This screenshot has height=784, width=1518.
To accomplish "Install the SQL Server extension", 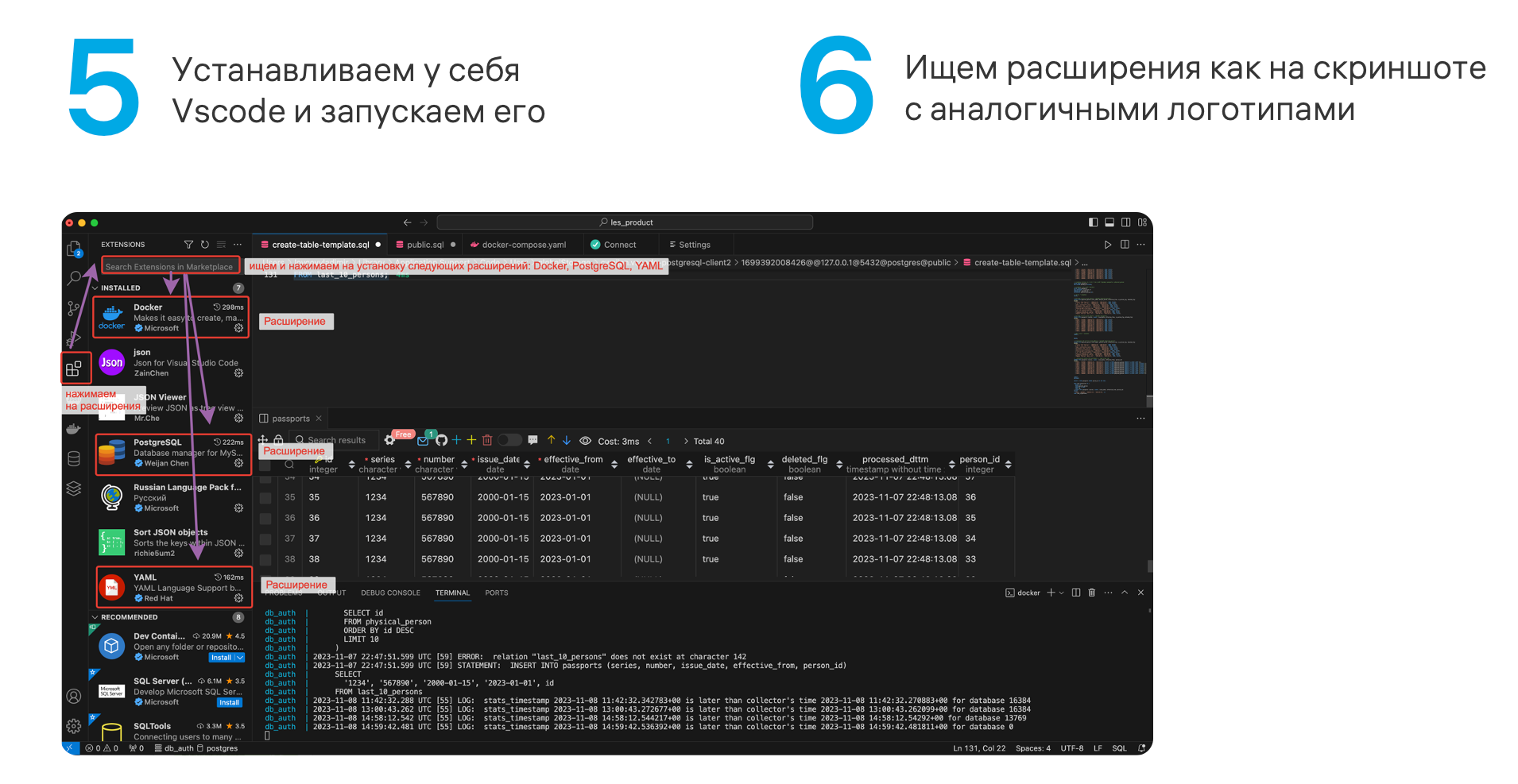I will click(230, 703).
